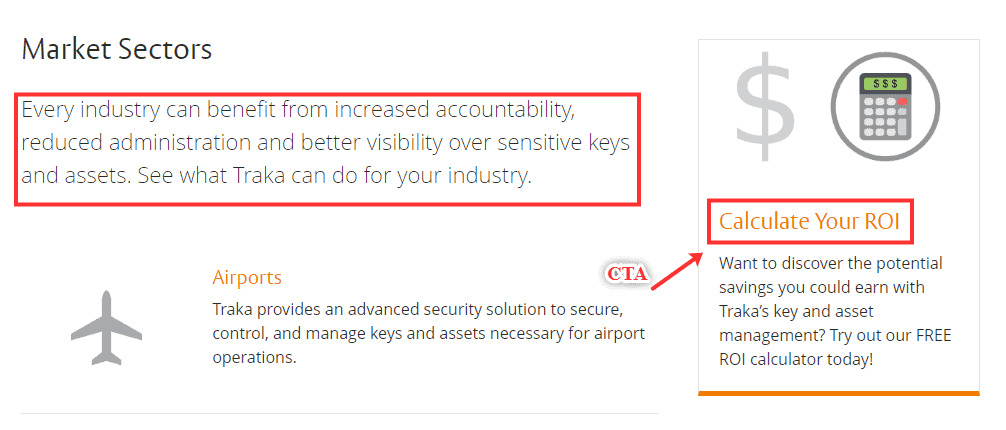The height and width of the screenshot is (430, 1006).
Task: Click the ROI savings description paragraph
Action: (835, 310)
